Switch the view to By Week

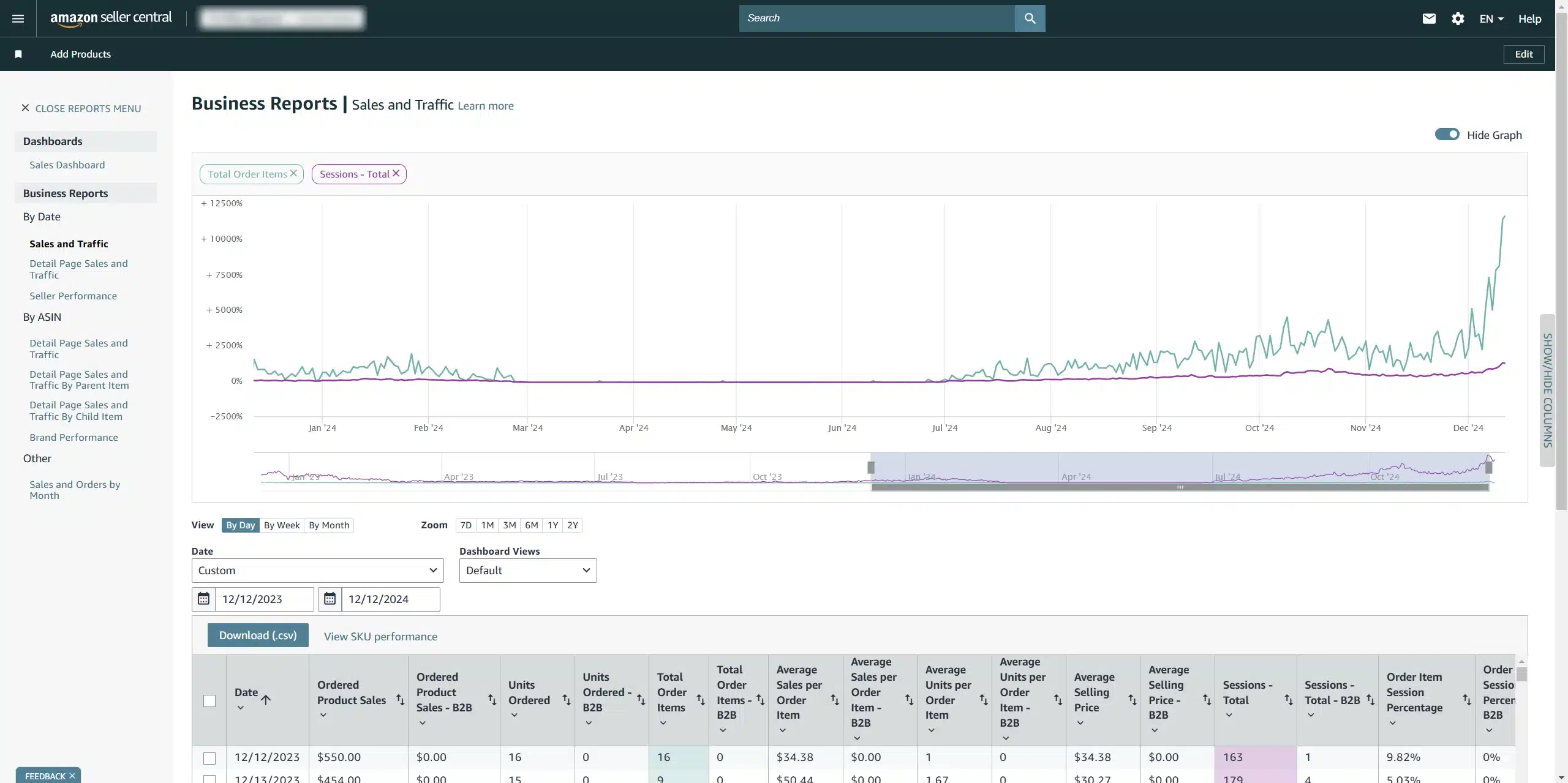(282, 525)
